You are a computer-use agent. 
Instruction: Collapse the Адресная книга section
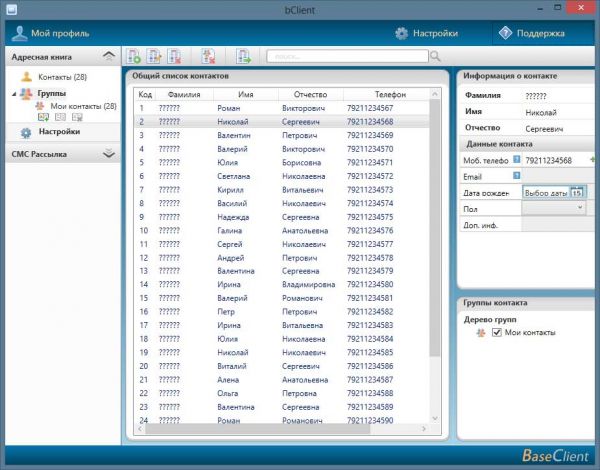(x=108, y=57)
